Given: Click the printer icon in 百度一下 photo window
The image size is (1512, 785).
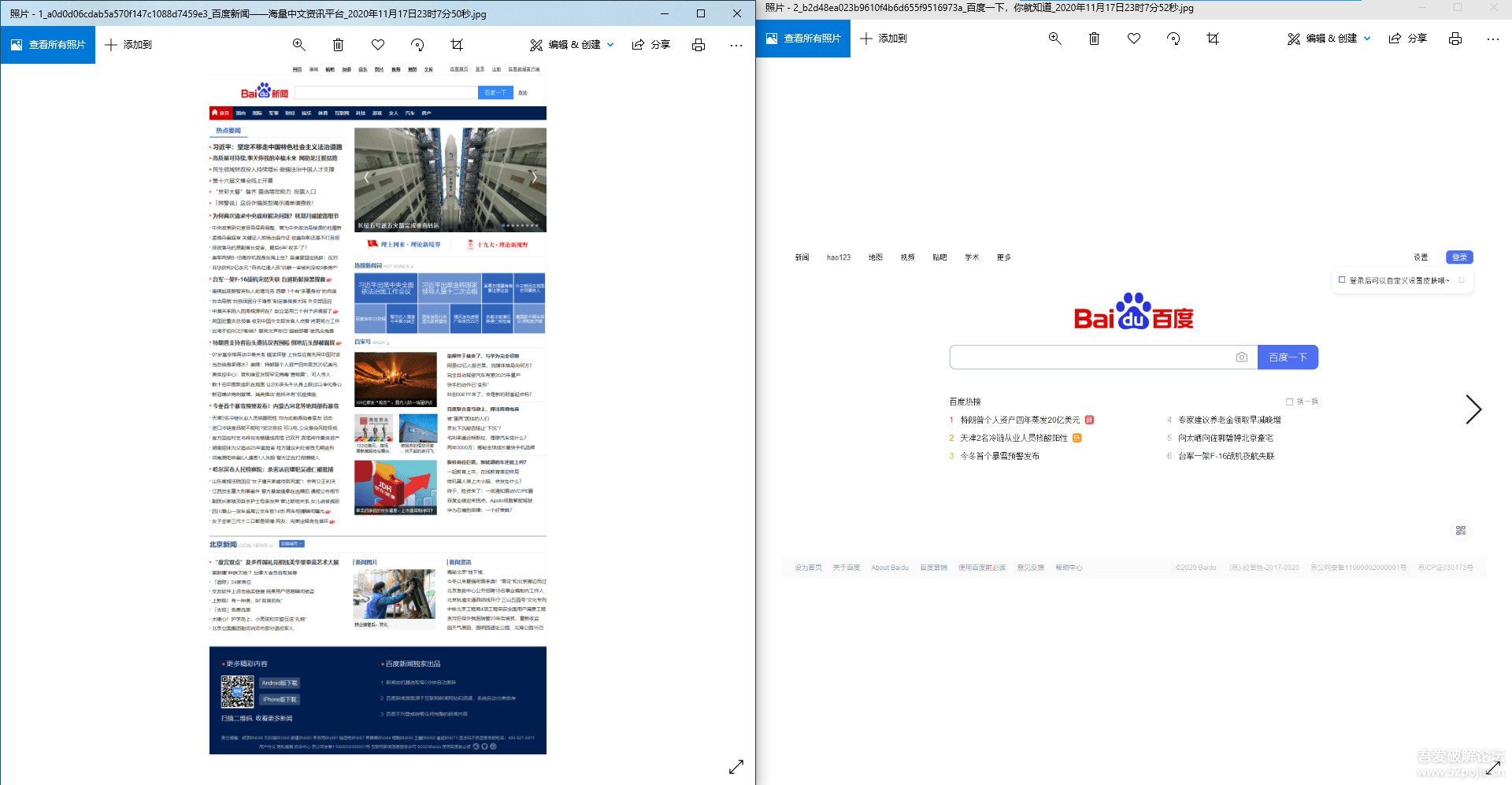Looking at the screenshot, I should (1455, 39).
